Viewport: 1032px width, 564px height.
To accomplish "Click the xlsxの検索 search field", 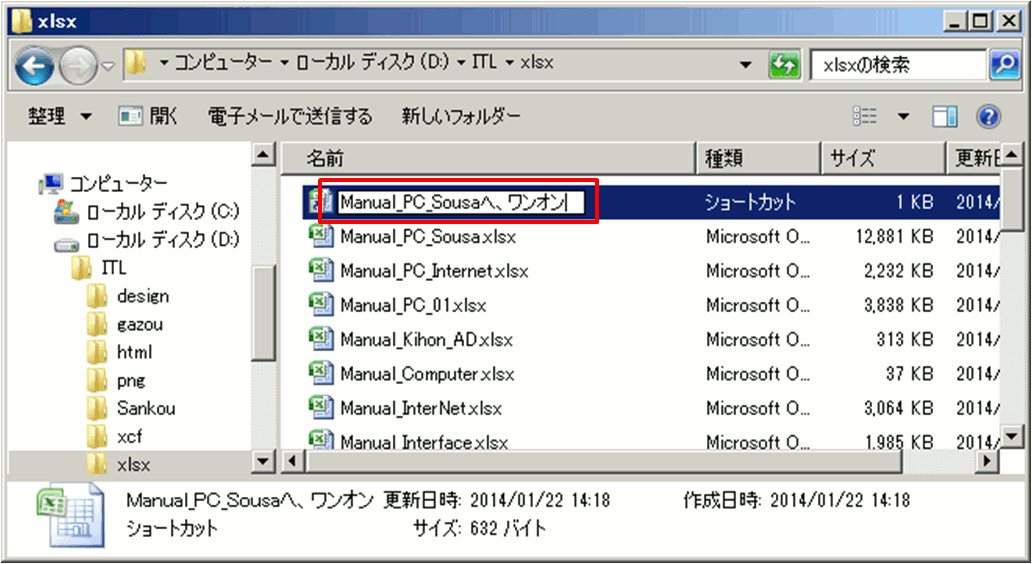I will [x=896, y=65].
